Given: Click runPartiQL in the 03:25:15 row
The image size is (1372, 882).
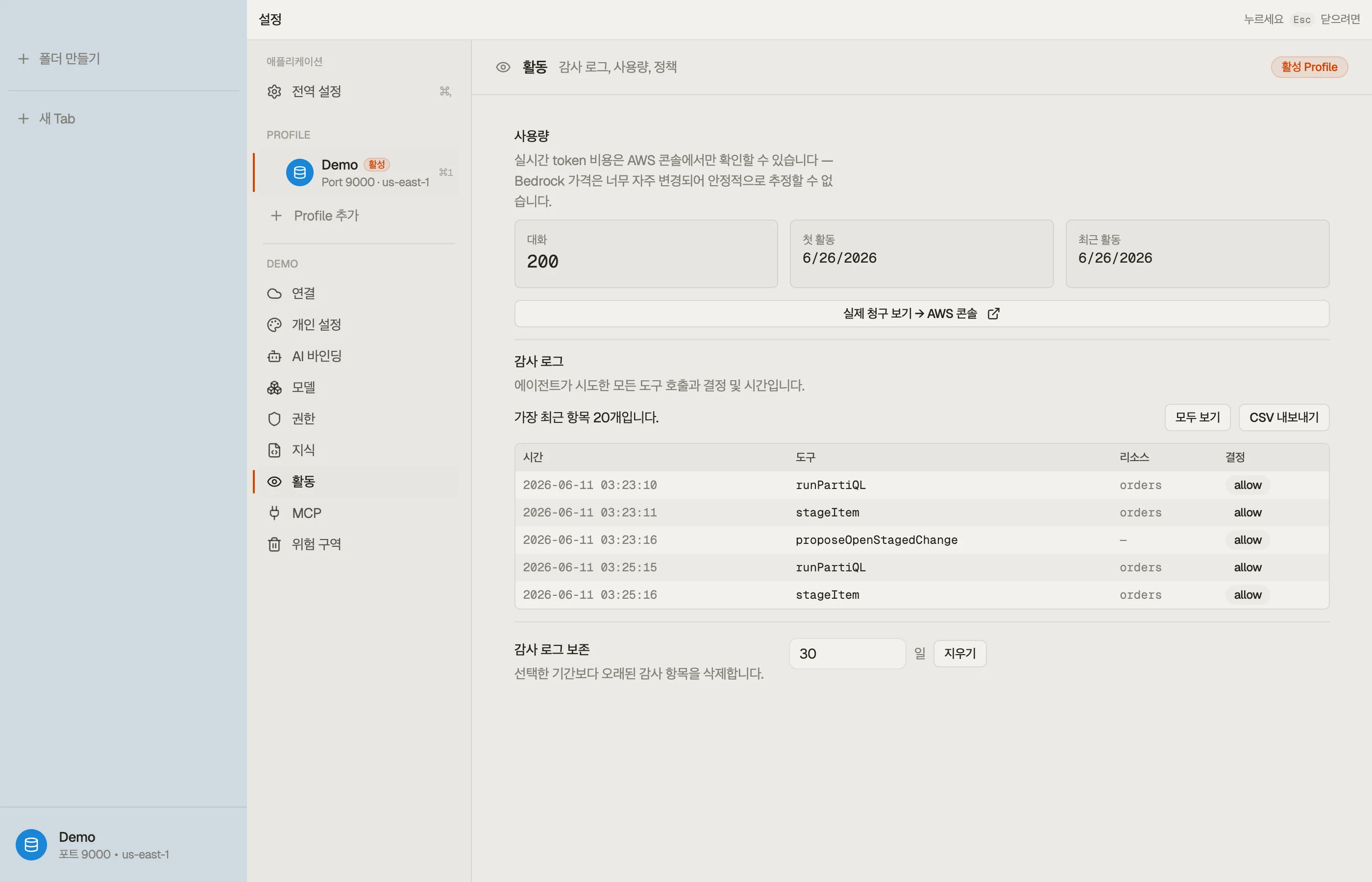Looking at the screenshot, I should click(x=830, y=567).
